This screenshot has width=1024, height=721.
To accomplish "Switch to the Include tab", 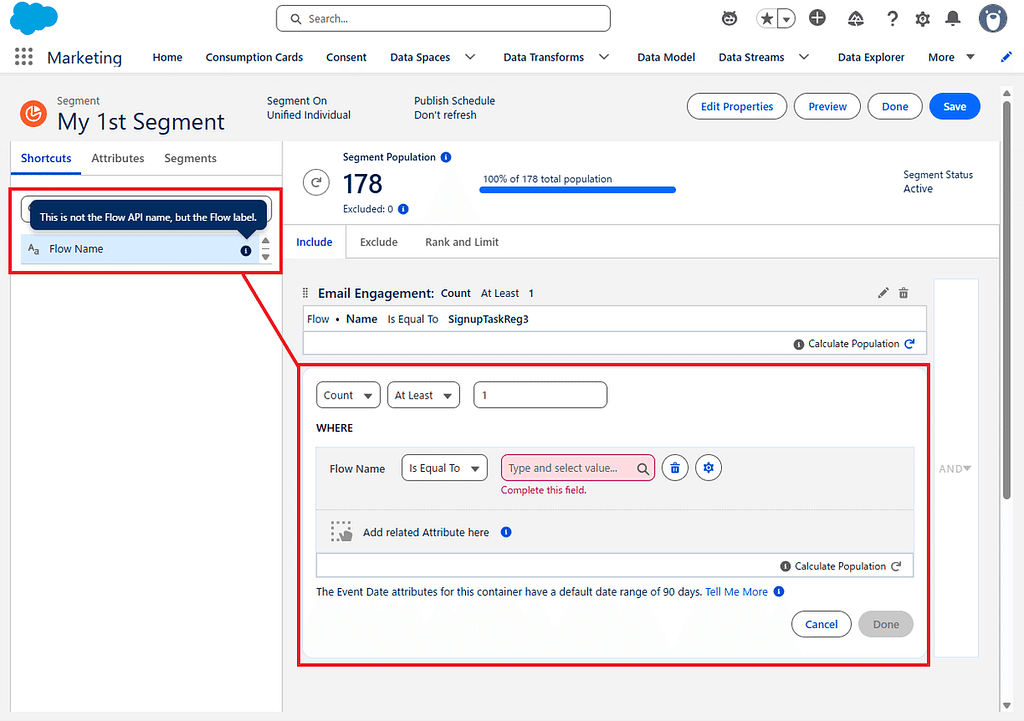I will [x=314, y=242].
